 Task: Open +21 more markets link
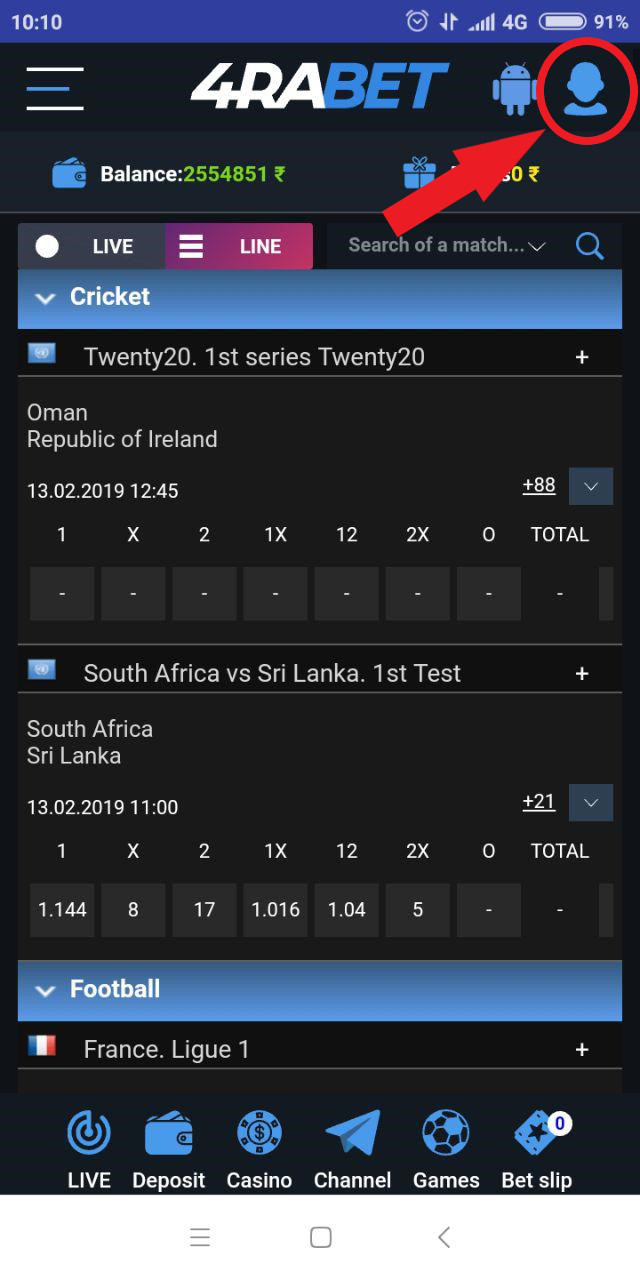pyautogui.click(x=538, y=802)
